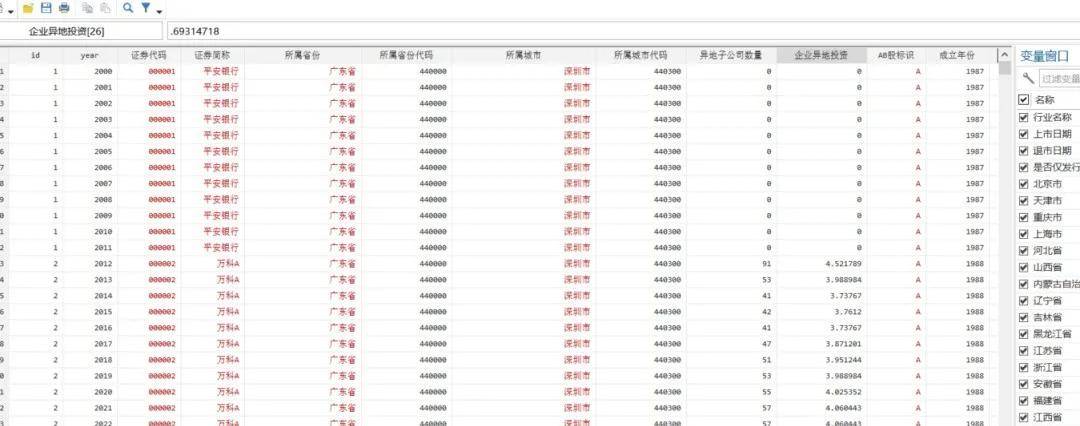Screen dimensions: 1080x426
Task: Uncheck the 辽宁省 variable checkbox
Action: pyautogui.click(x=1024, y=301)
